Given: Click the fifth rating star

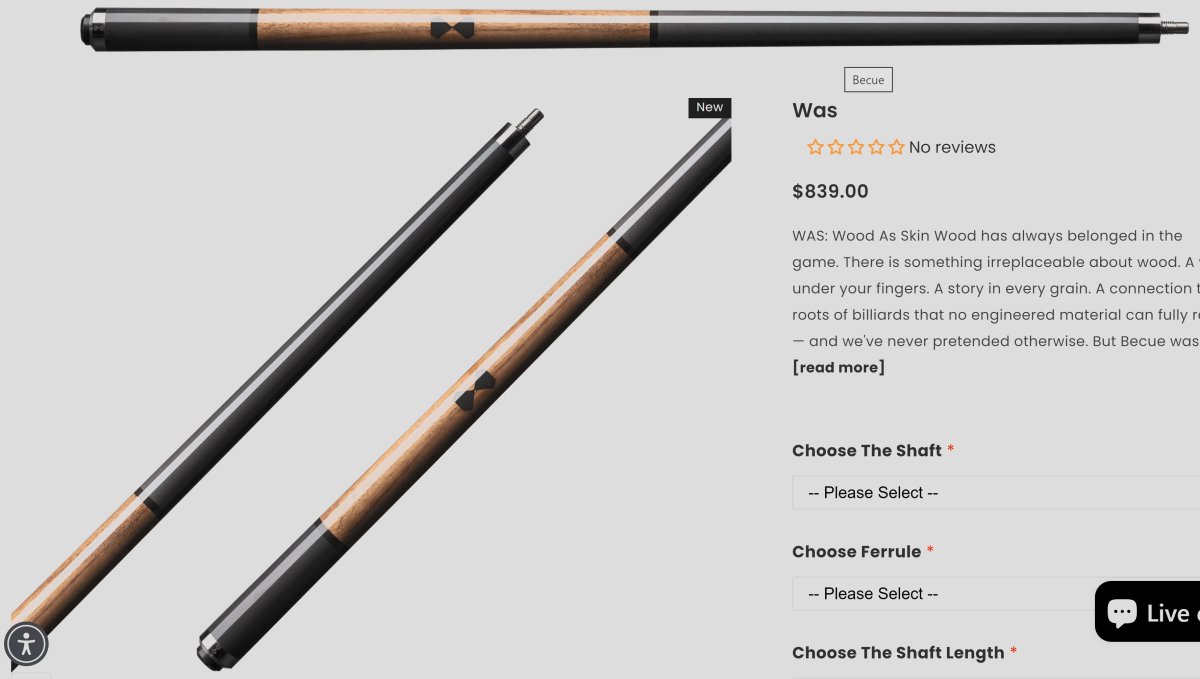Looking at the screenshot, I should (896, 147).
